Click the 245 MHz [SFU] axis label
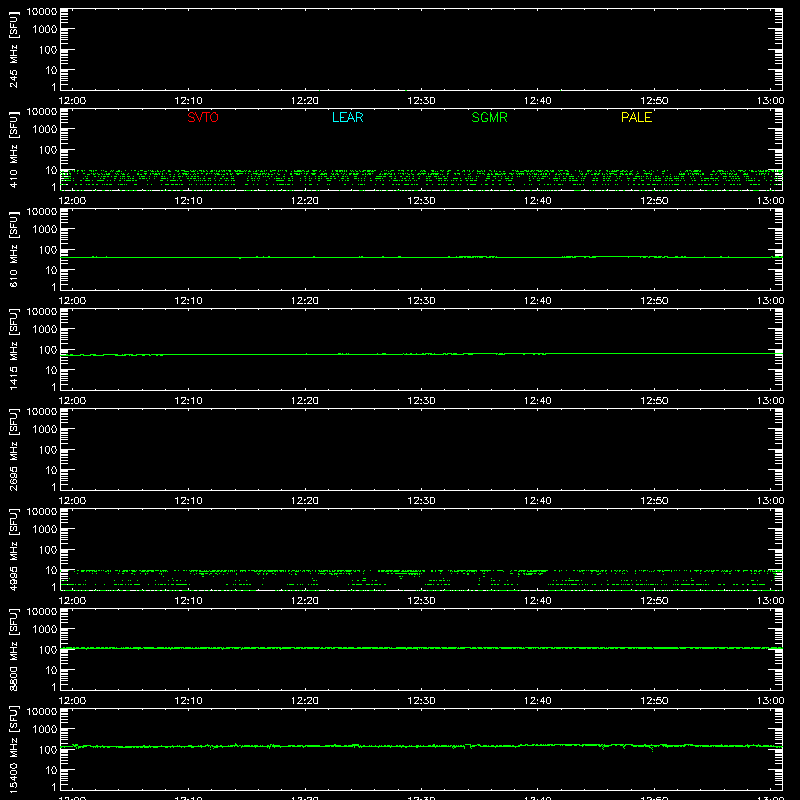Screen dimensions: 800x800 click(x=13, y=49)
